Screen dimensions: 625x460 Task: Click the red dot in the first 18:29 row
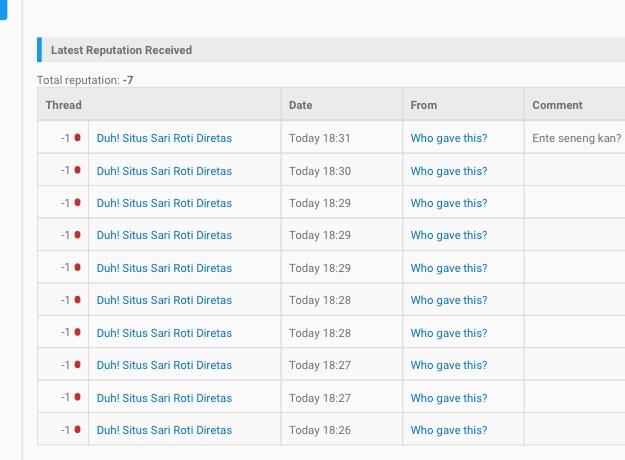(x=77, y=203)
